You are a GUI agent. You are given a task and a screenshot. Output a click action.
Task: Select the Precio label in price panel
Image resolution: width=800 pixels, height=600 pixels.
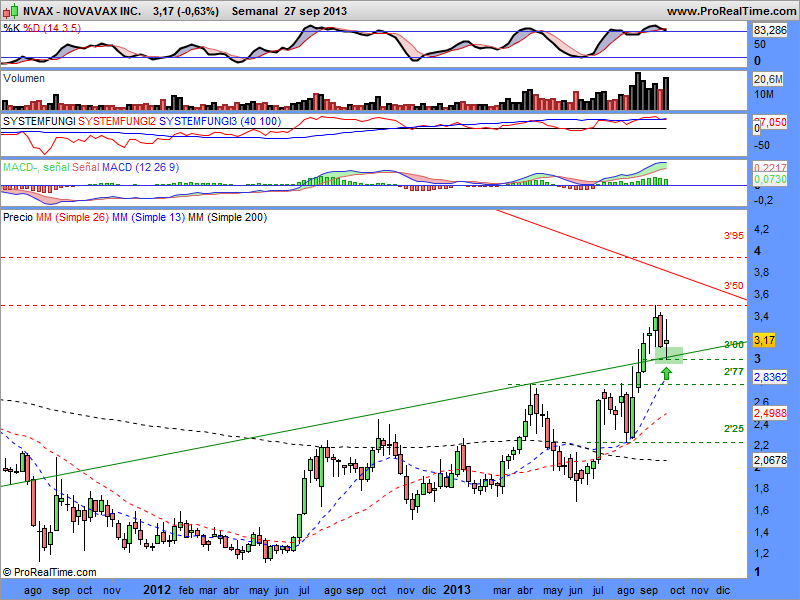(x=18, y=217)
